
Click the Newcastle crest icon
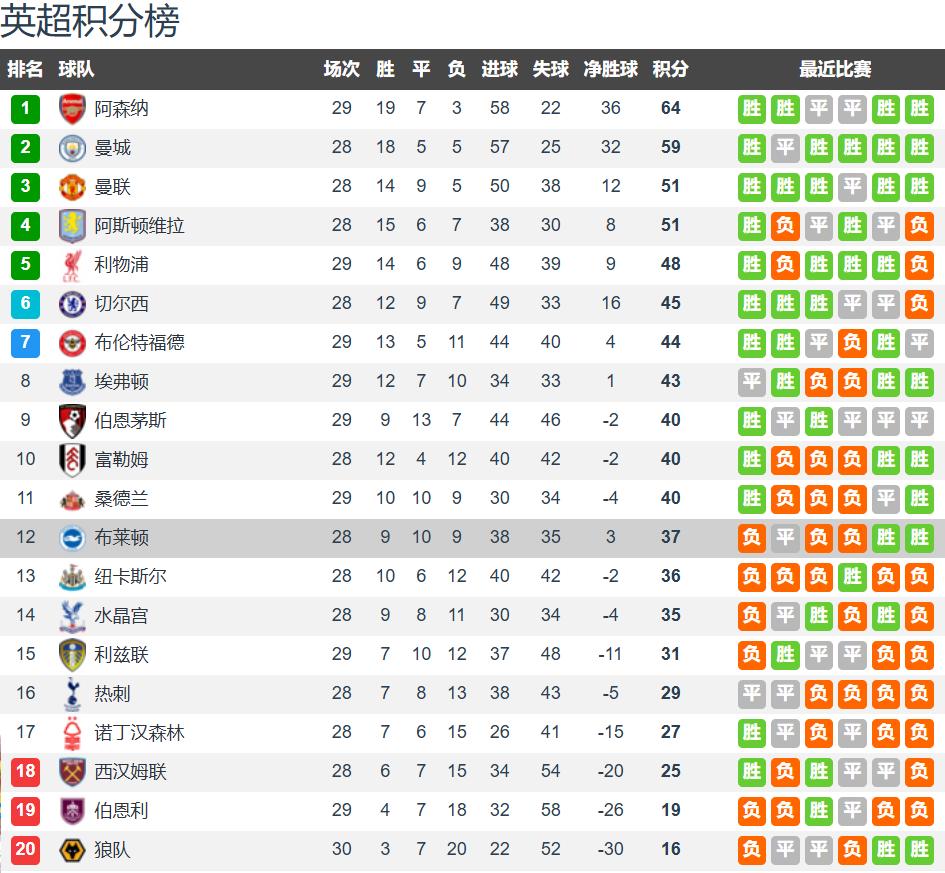[72, 576]
